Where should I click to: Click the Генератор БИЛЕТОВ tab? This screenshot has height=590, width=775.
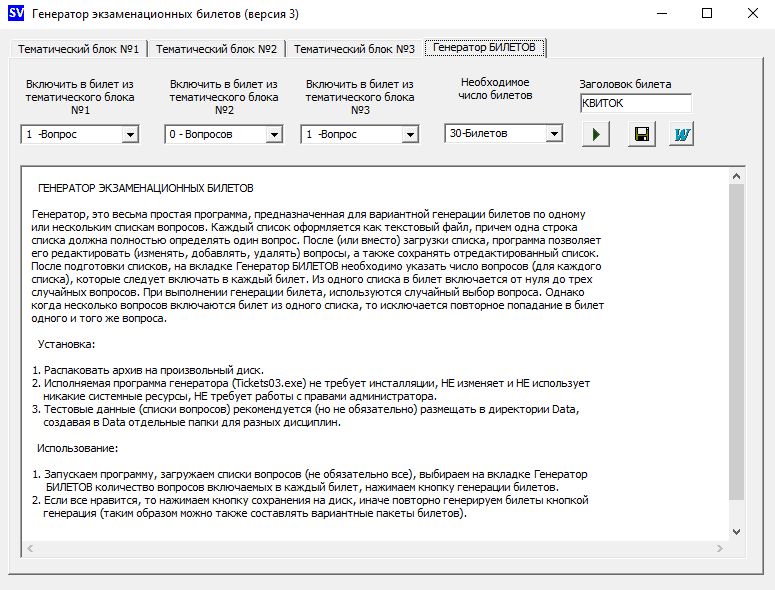[484, 47]
